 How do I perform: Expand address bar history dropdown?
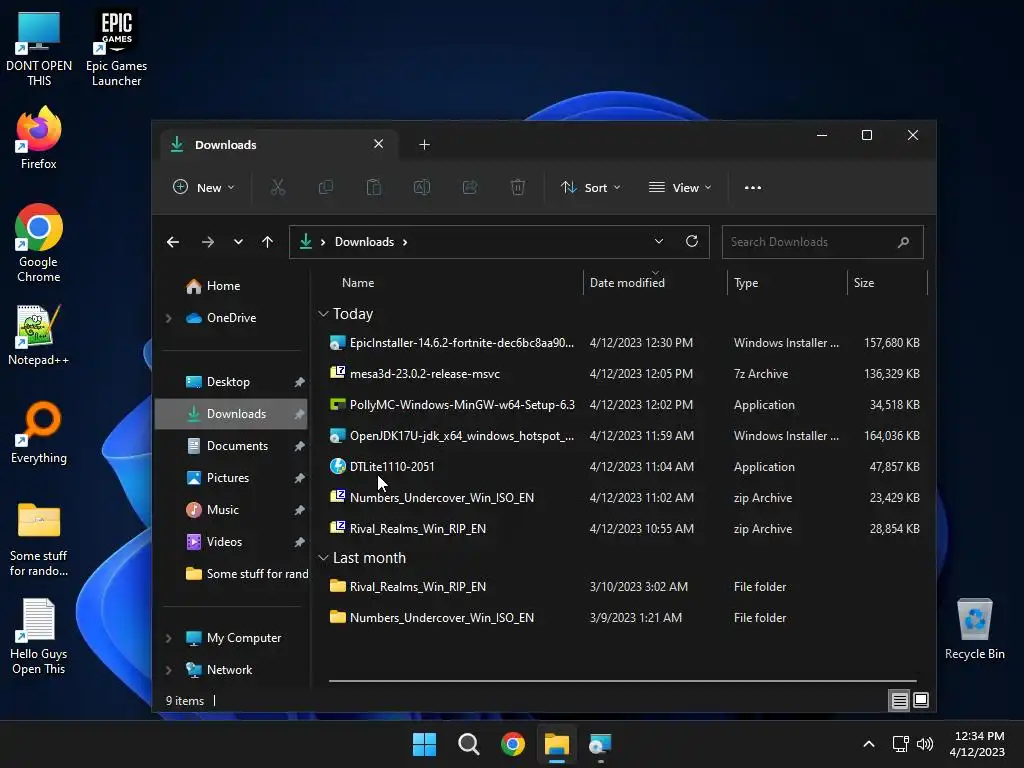[659, 242]
